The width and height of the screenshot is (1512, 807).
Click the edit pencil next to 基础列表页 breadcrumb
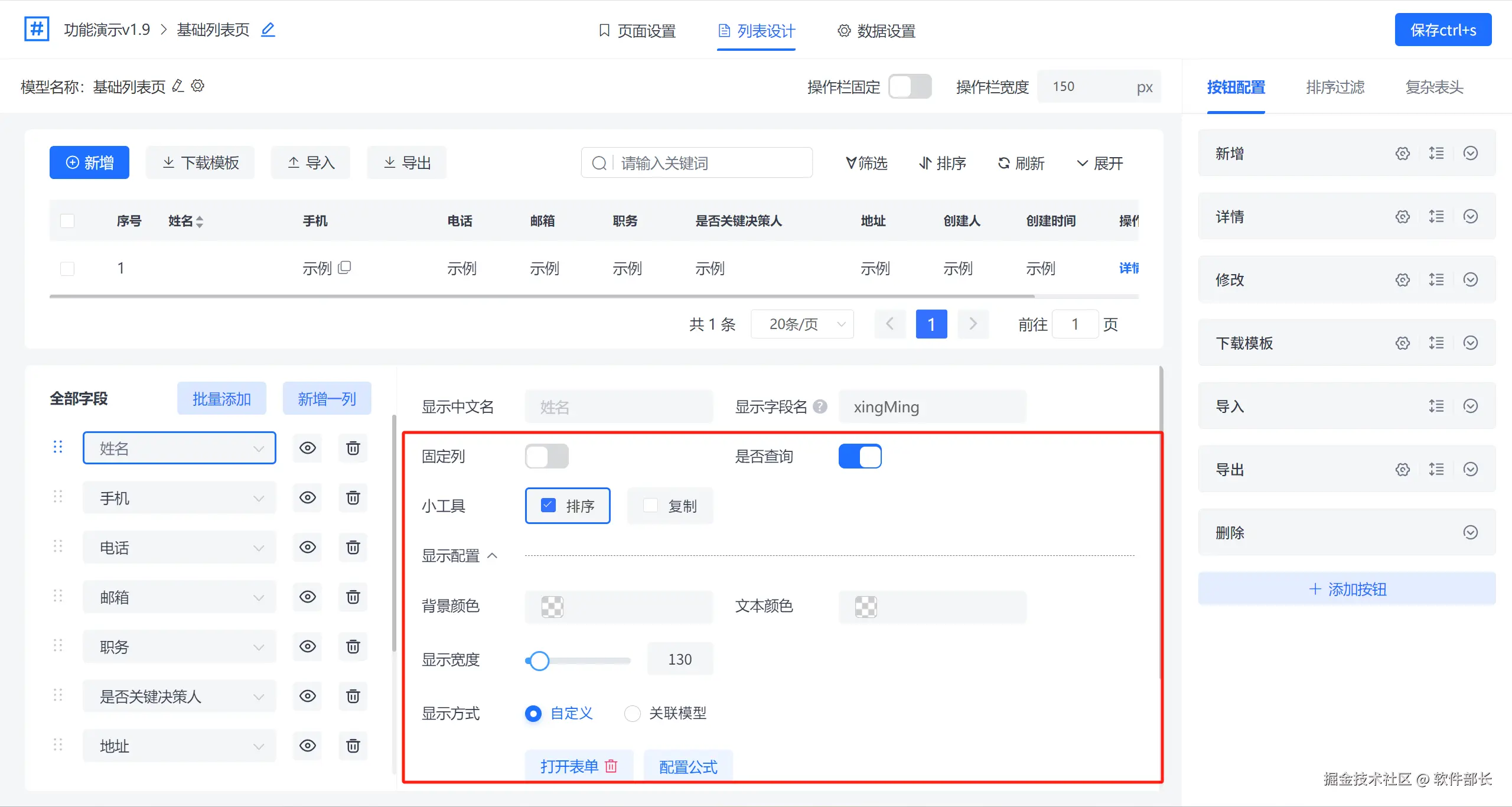(x=268, y=30)
